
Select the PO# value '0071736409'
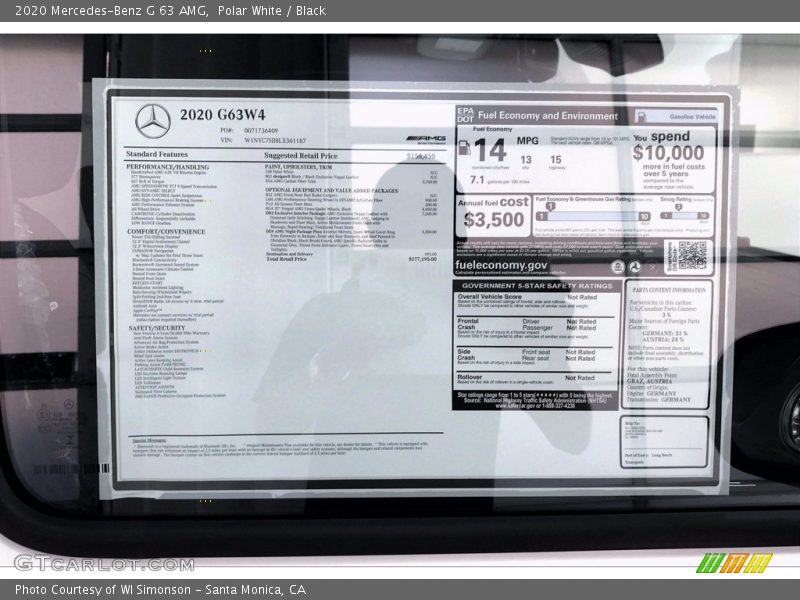point(261,131)
